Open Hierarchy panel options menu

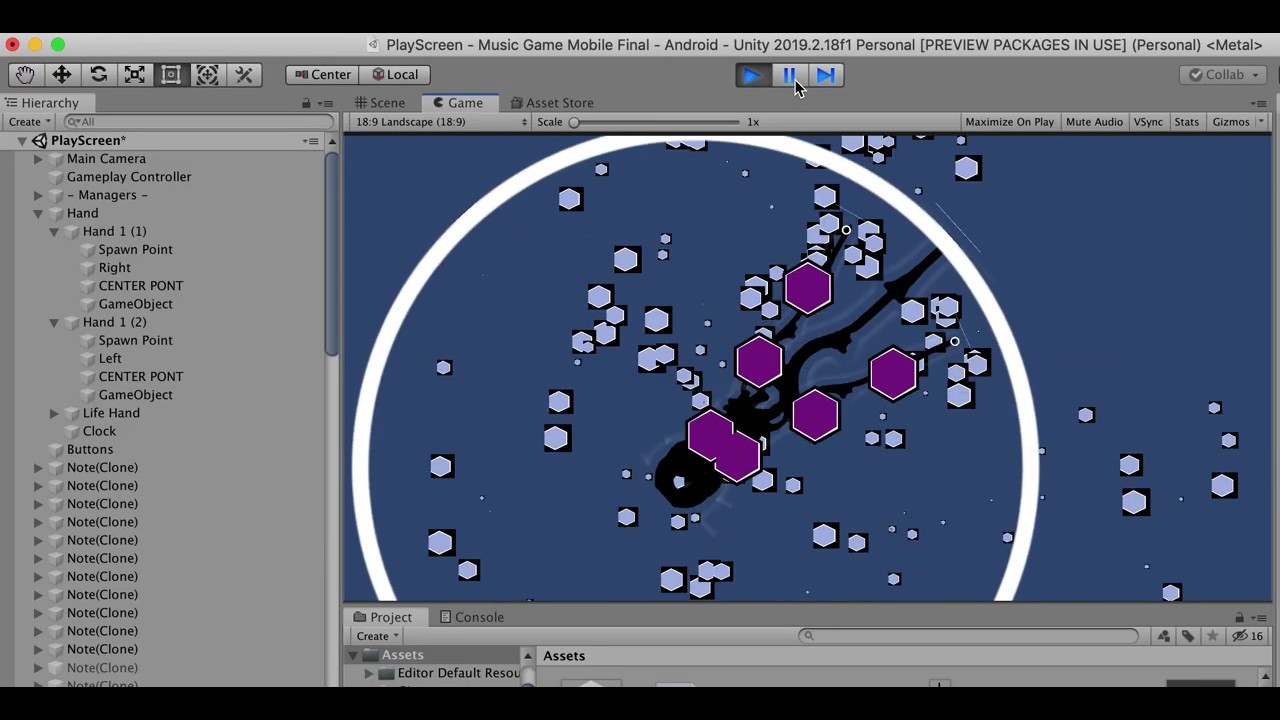coord(326,103)
